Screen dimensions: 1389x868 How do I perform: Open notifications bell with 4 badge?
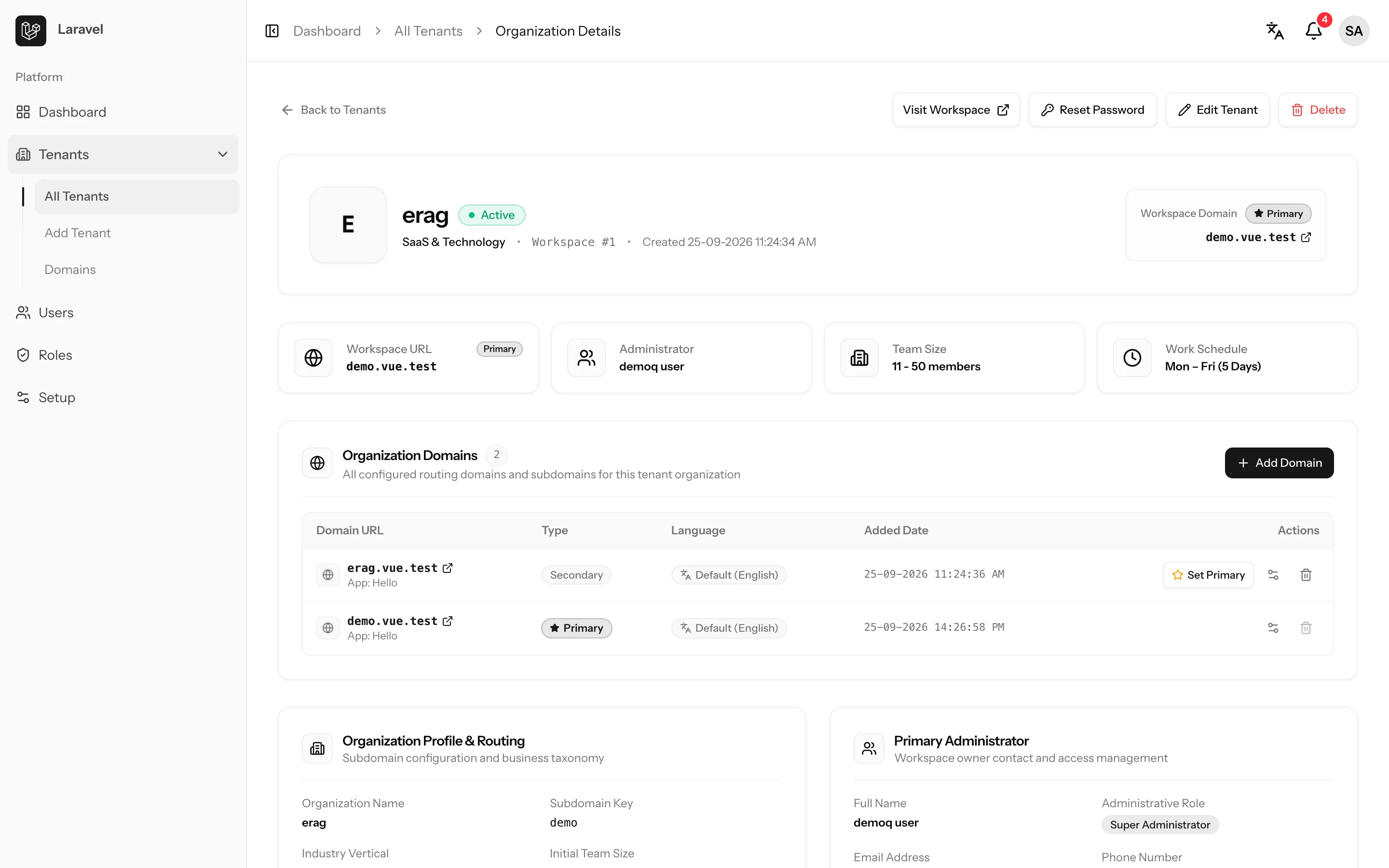[x=1314, y=31]
